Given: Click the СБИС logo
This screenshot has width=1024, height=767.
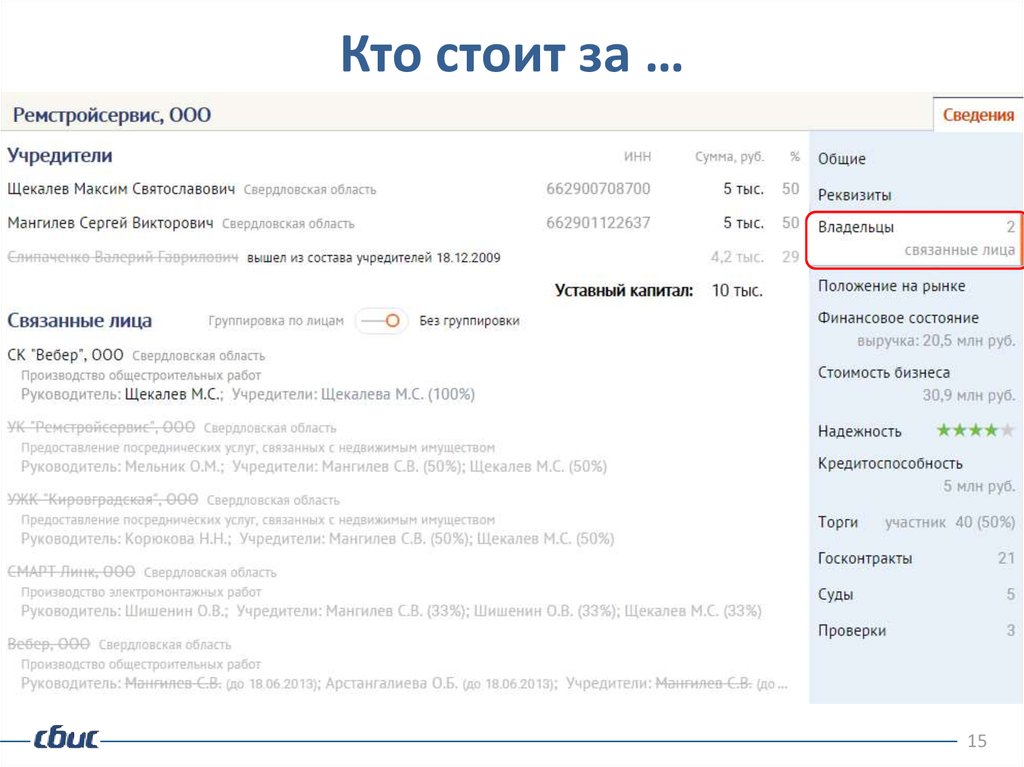Looking at the screenshot, I should 66,739.
